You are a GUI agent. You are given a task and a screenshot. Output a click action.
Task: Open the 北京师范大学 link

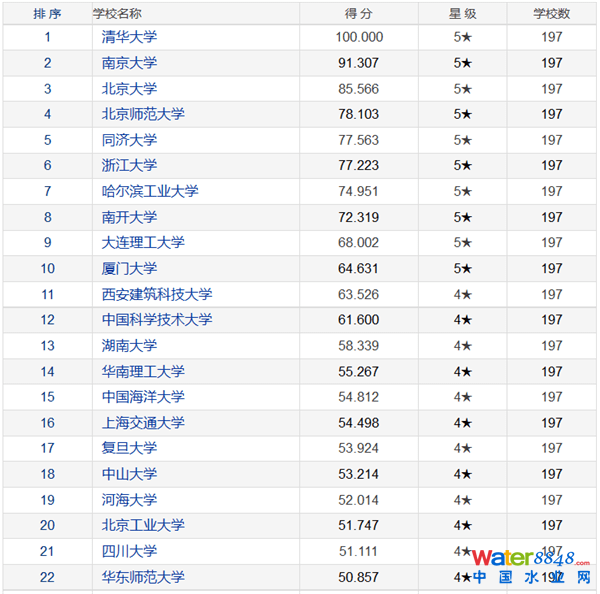[143, 114]
